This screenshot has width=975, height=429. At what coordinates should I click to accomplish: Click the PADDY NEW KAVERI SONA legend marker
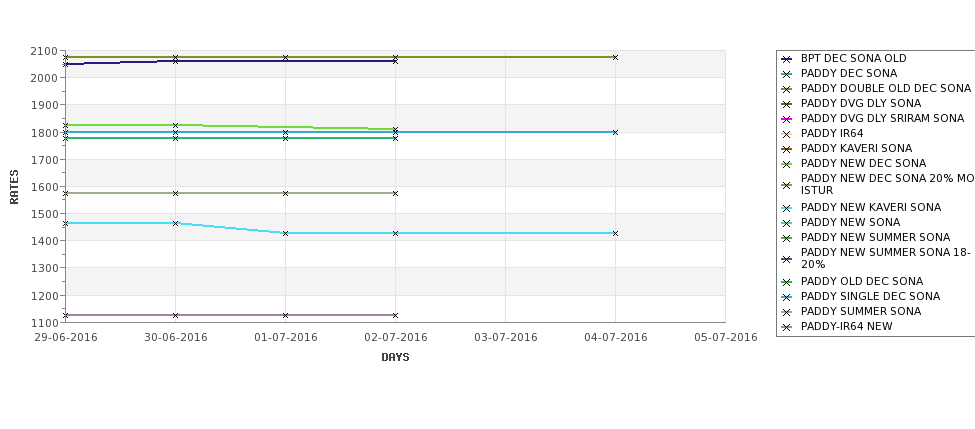(787, 208)
